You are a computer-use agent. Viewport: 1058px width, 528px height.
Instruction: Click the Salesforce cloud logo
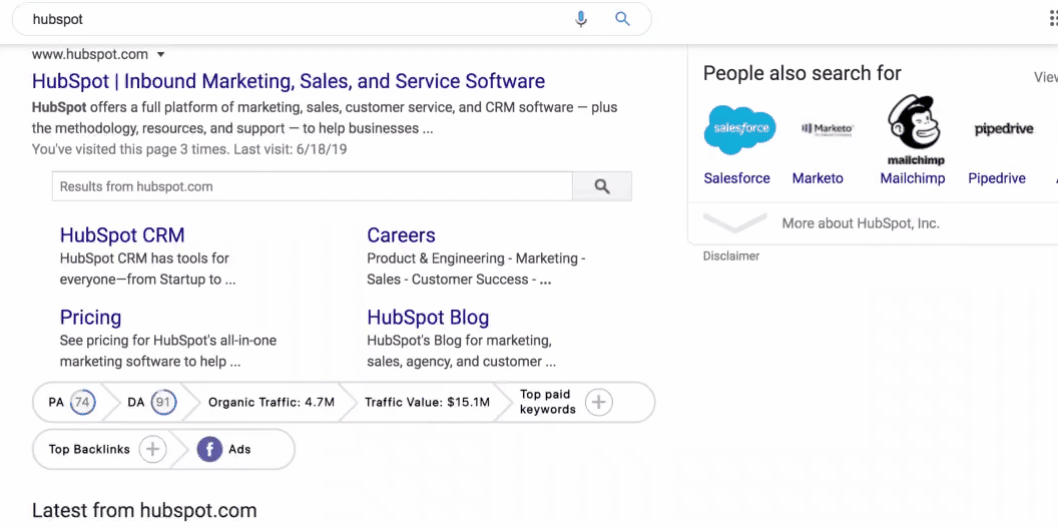click(740, 129)
